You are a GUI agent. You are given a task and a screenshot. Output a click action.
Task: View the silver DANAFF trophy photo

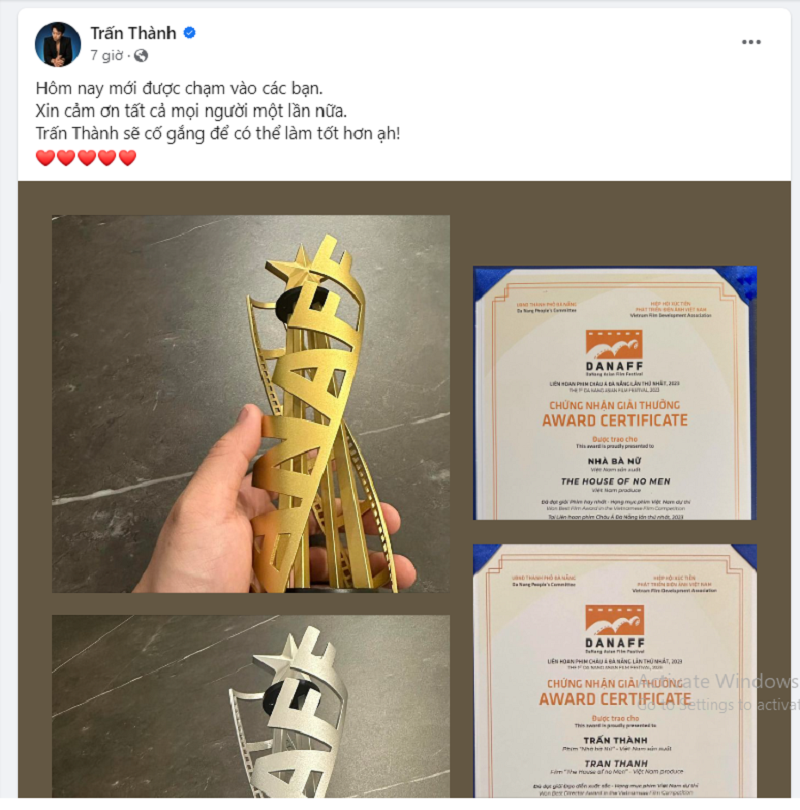tap(251, 706)
